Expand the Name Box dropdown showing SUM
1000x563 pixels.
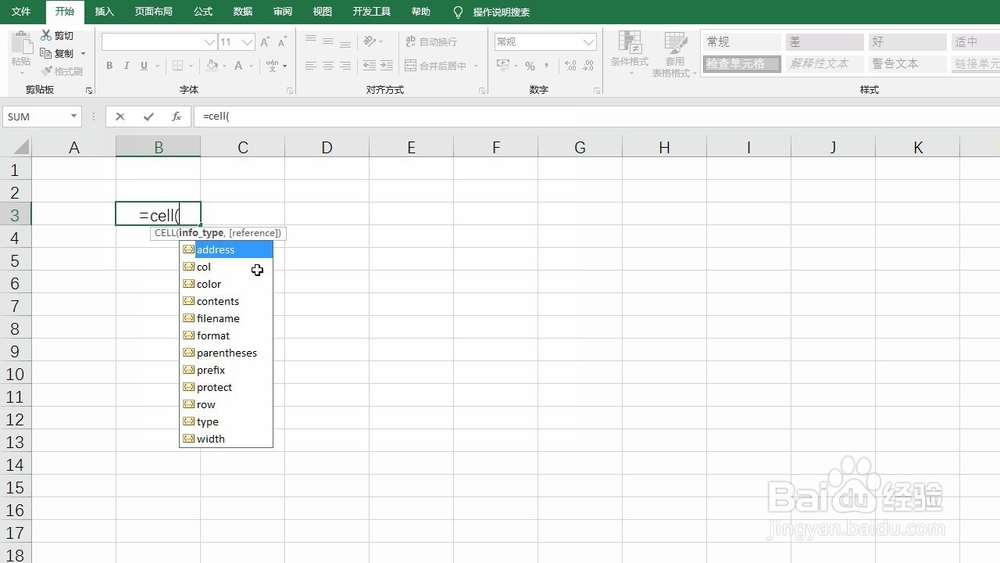coord(74,116)
